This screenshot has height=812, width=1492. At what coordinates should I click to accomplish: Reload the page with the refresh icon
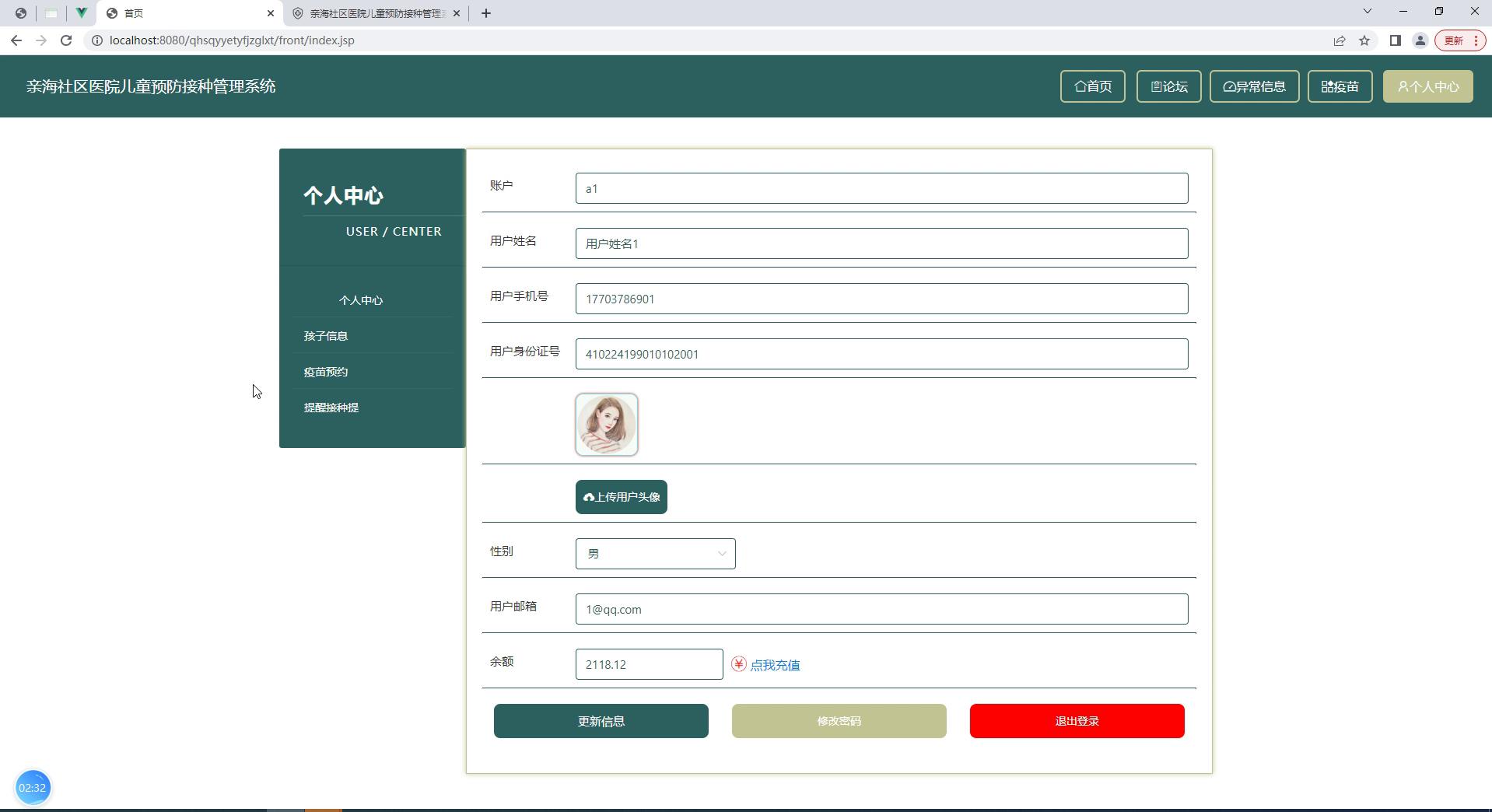pos(66,40)
